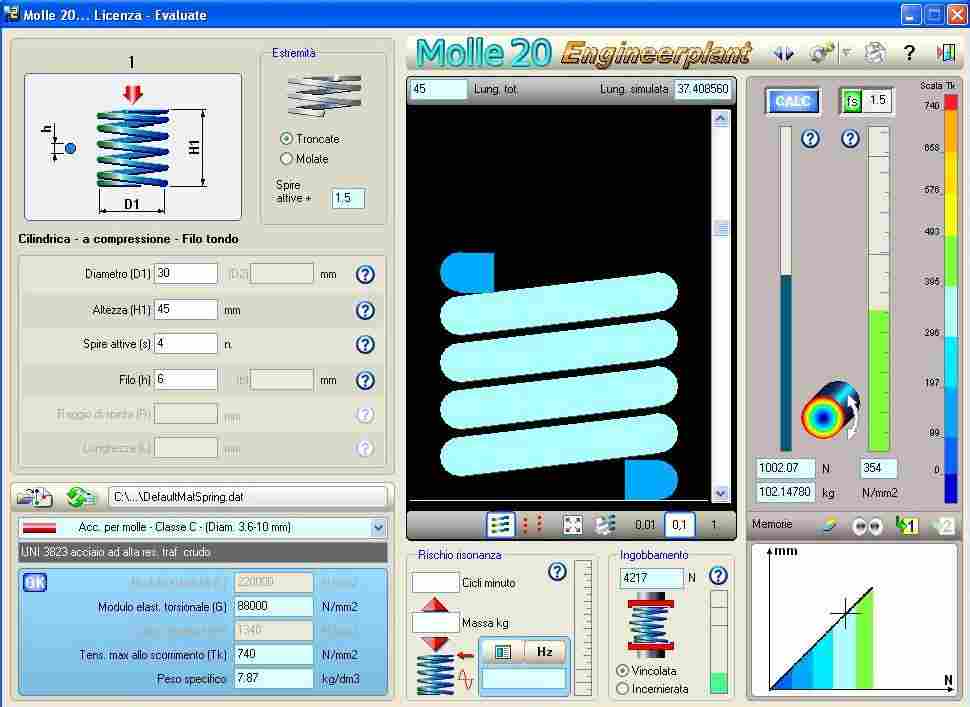This screenshot has width=970, height=707.
Task: Open help for Ingobbamento
Action: pos(718,576)
